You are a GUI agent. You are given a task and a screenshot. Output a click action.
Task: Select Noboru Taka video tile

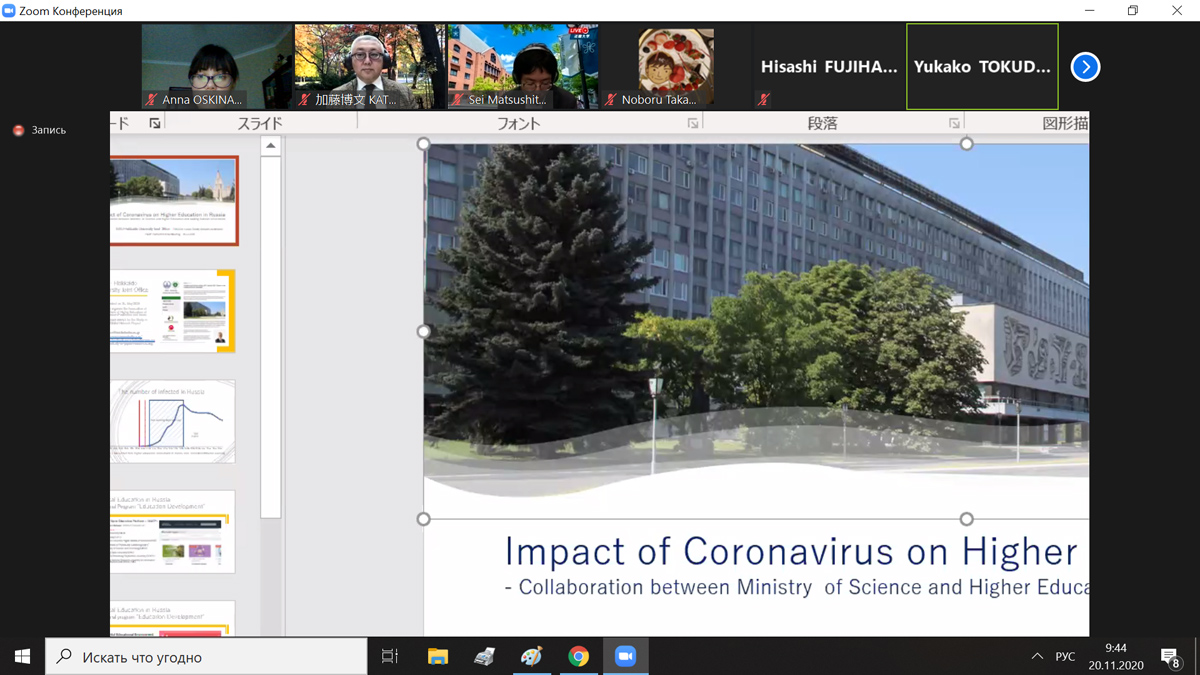tap(676, 67)
